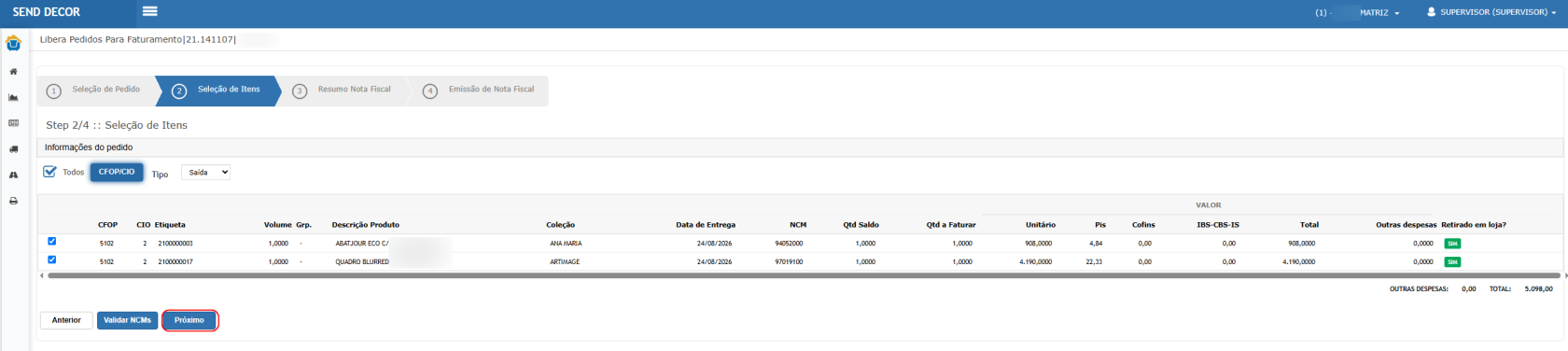Click the Pis value 22,33
The image size is (1568, 351).
pos(1094,262)
